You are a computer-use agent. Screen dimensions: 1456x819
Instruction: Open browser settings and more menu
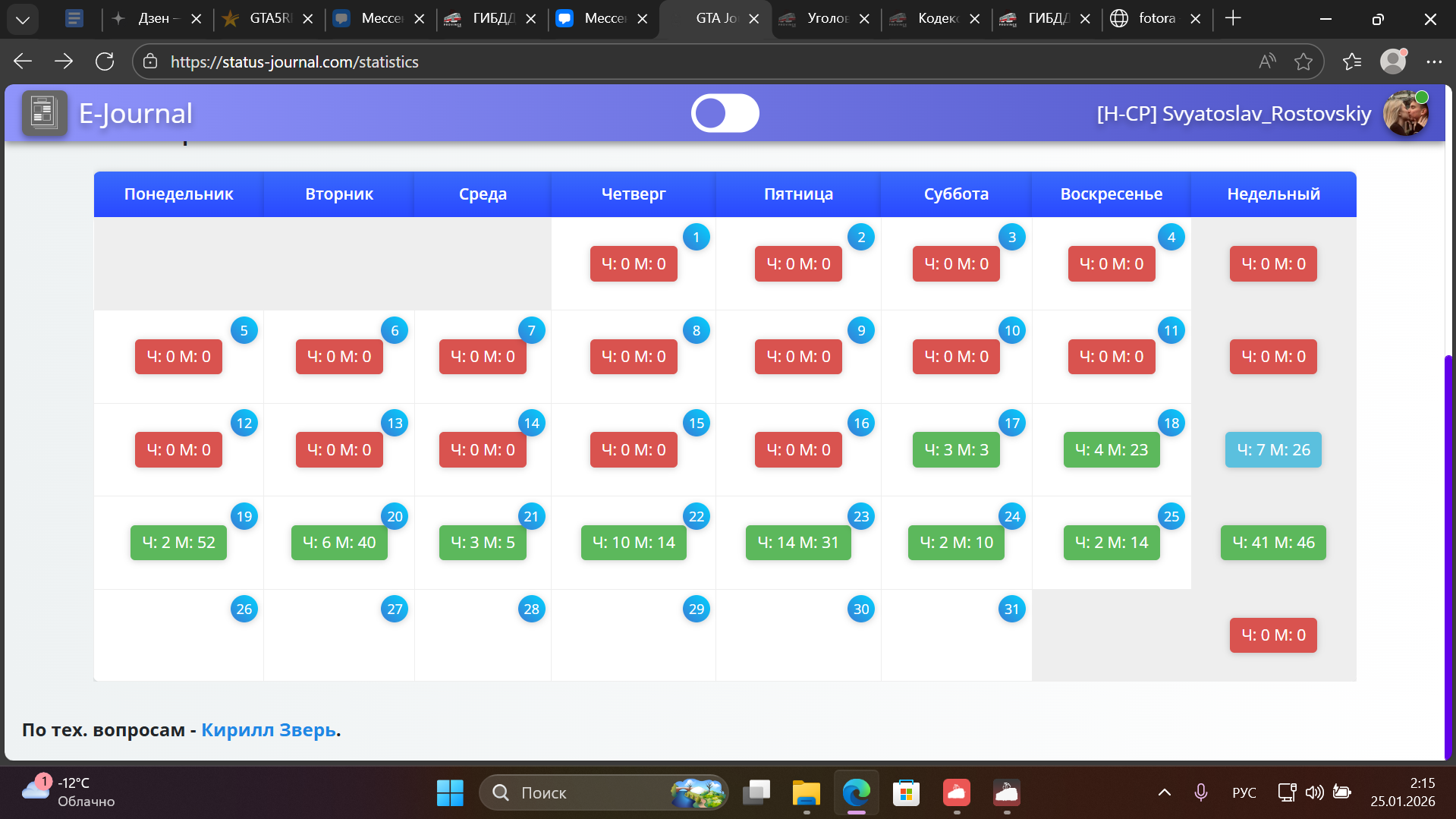(x=1433, y=61)
